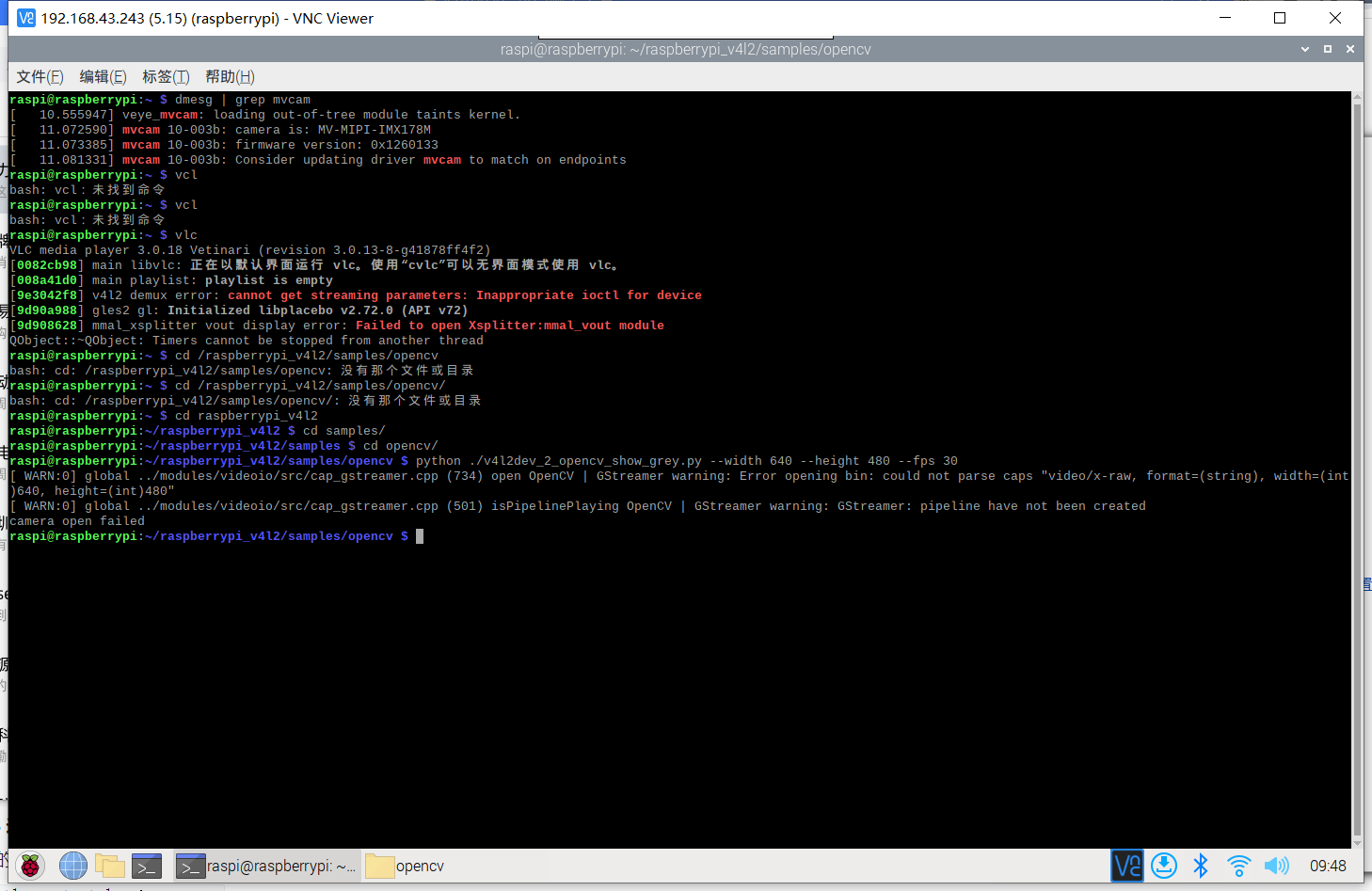1372x891 pixels.
Task: Launch a new terminal from panel launcher
Action: point(147,866)
